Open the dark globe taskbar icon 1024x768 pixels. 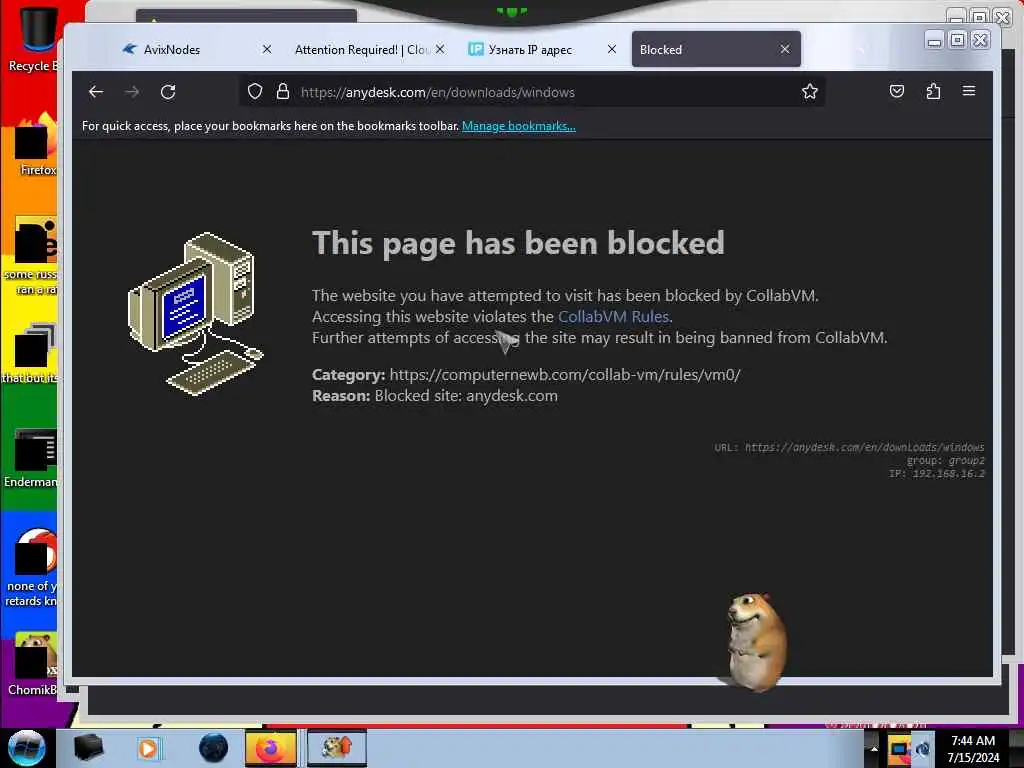click(213, 748)
